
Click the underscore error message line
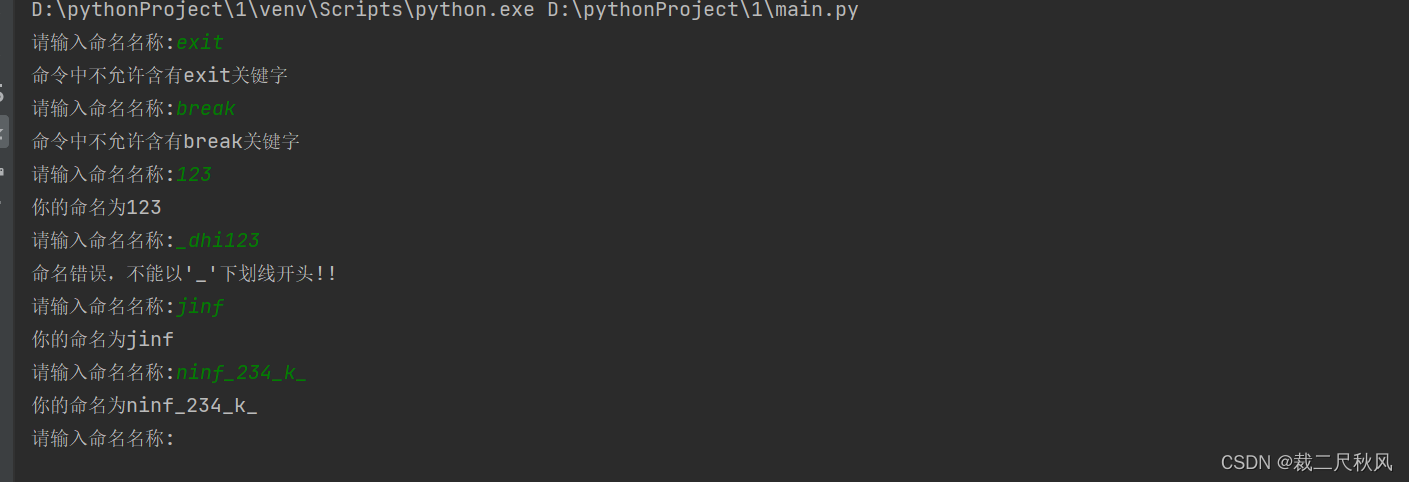pyautogui.click(x=184, y=273)
